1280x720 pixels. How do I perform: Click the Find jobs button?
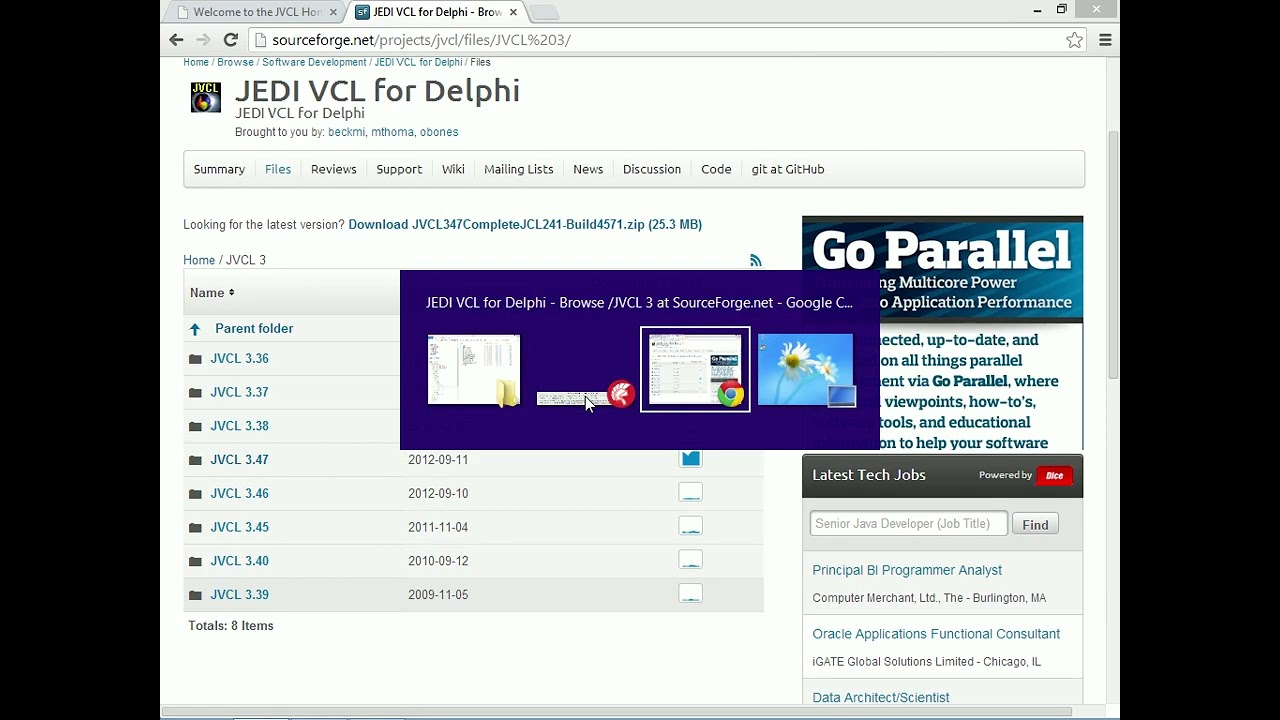pos(1035,525)
